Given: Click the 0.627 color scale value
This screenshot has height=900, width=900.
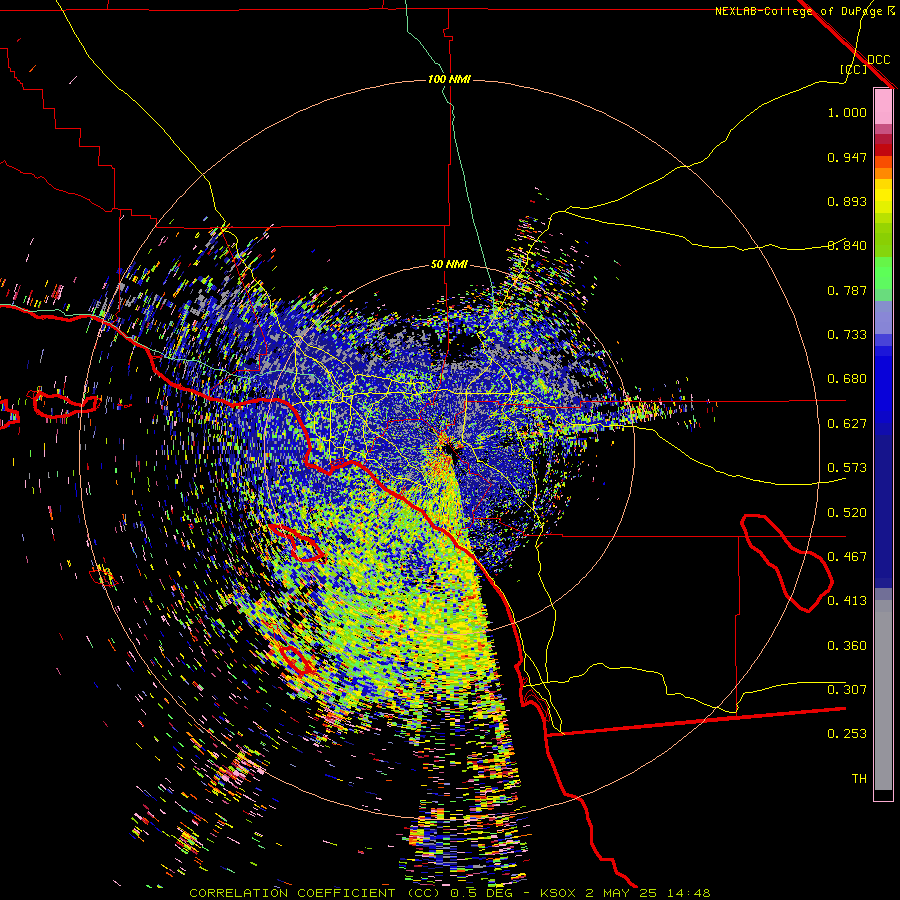Looking at the screenshot, I should [x=847, y=424].
